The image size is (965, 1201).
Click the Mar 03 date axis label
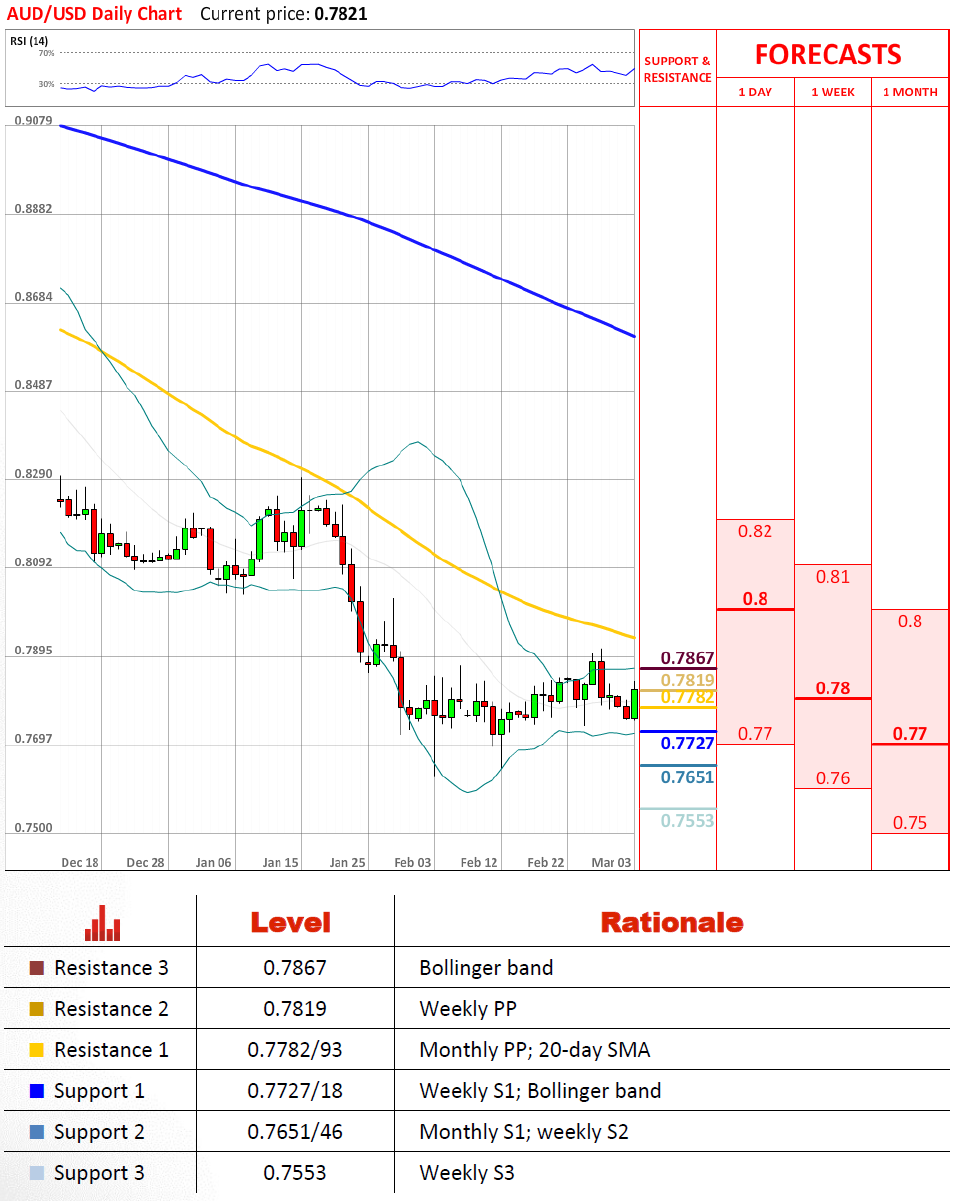point(611,862)
